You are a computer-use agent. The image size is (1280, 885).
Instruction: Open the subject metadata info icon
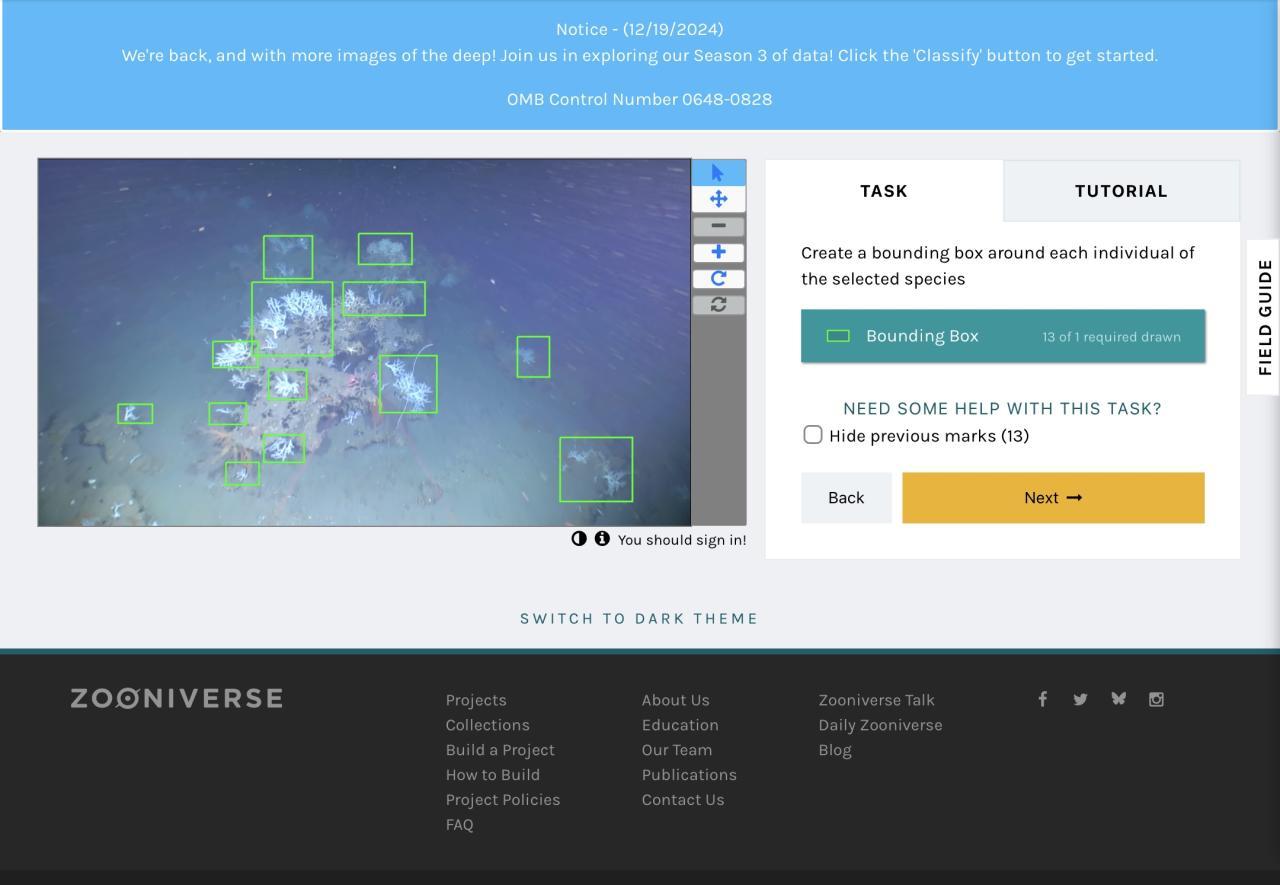tap(602, 539)
